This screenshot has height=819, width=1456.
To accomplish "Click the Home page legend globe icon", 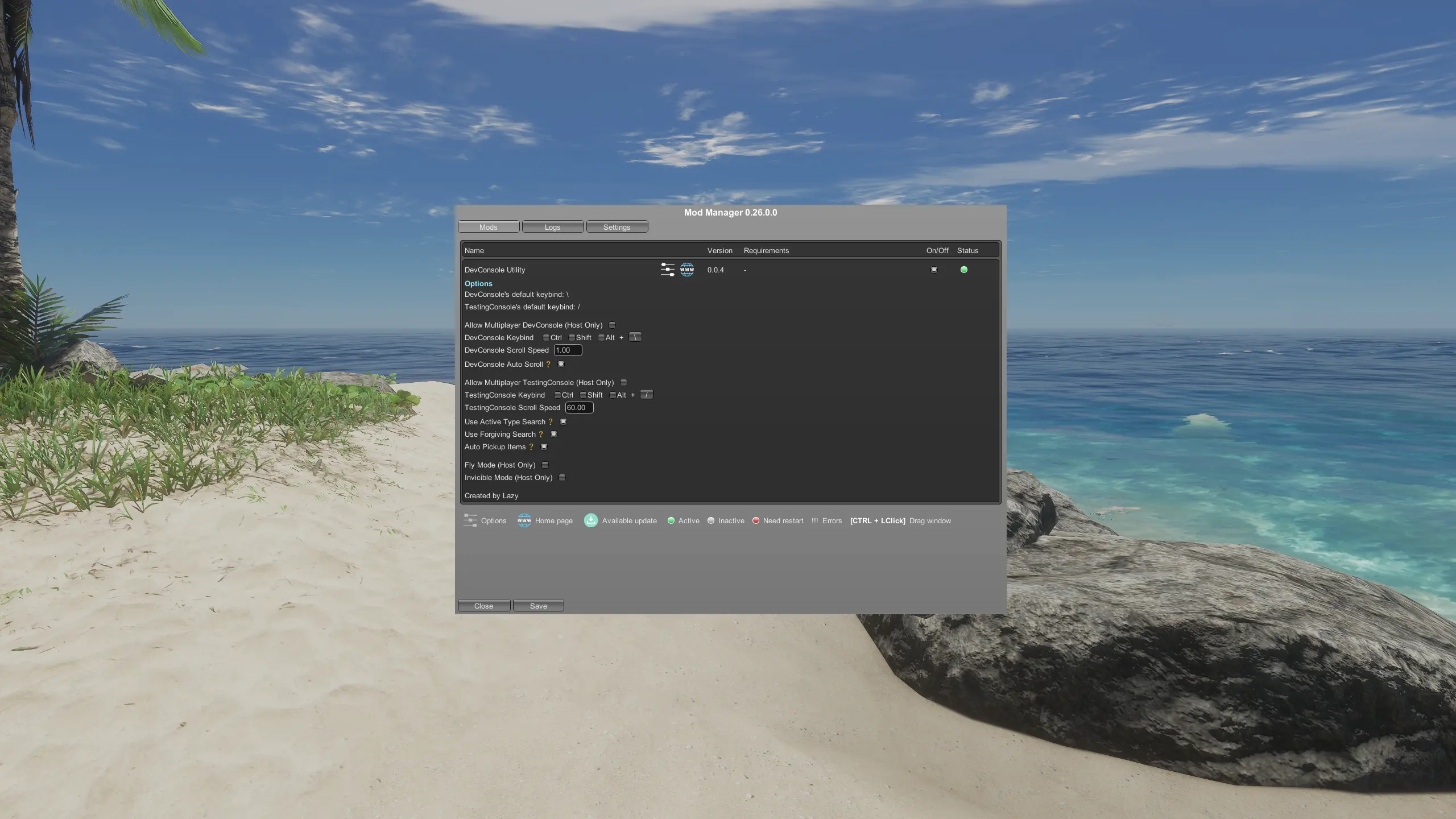I will (x=524, y=520).
